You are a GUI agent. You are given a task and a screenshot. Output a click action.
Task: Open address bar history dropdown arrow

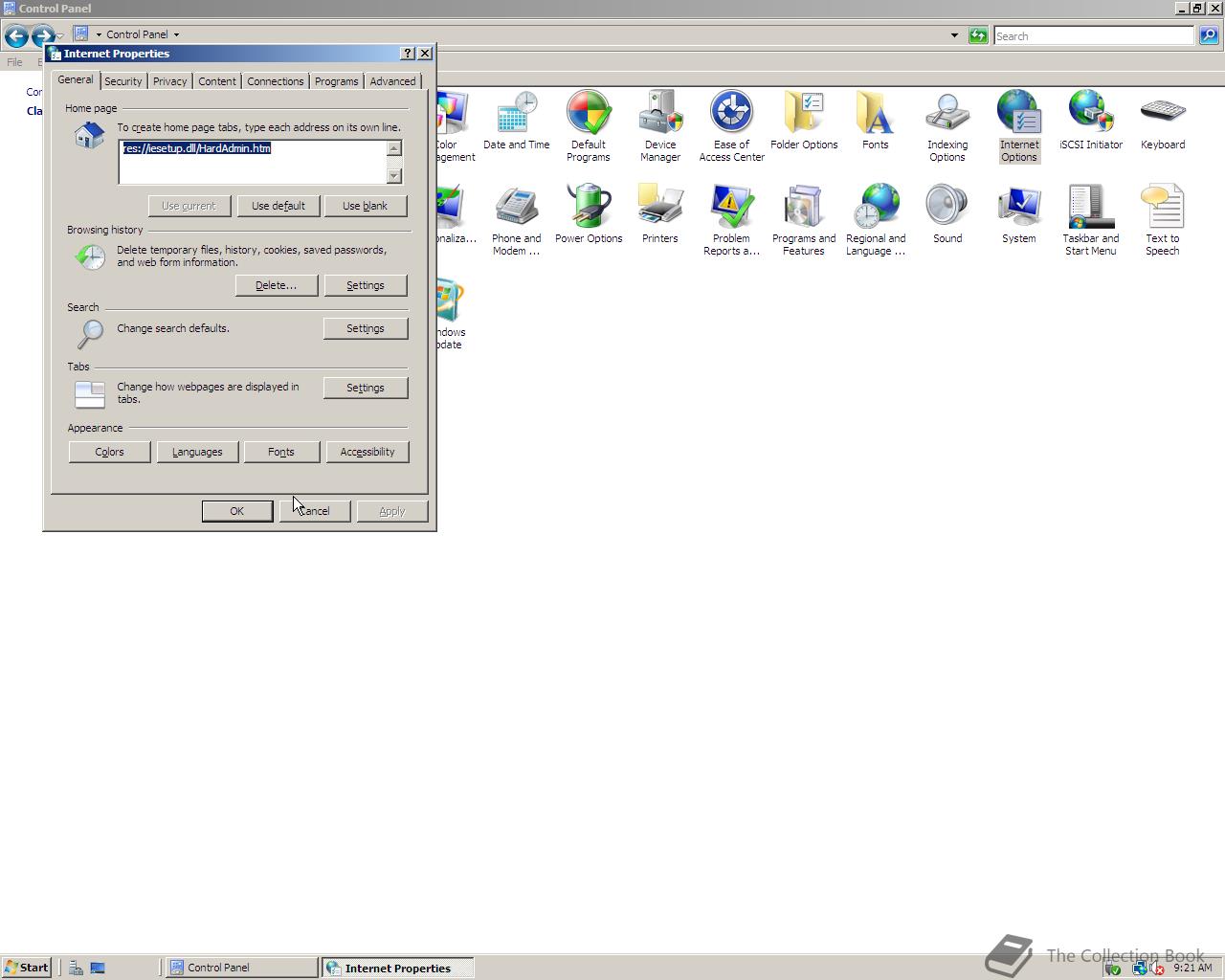954,35
